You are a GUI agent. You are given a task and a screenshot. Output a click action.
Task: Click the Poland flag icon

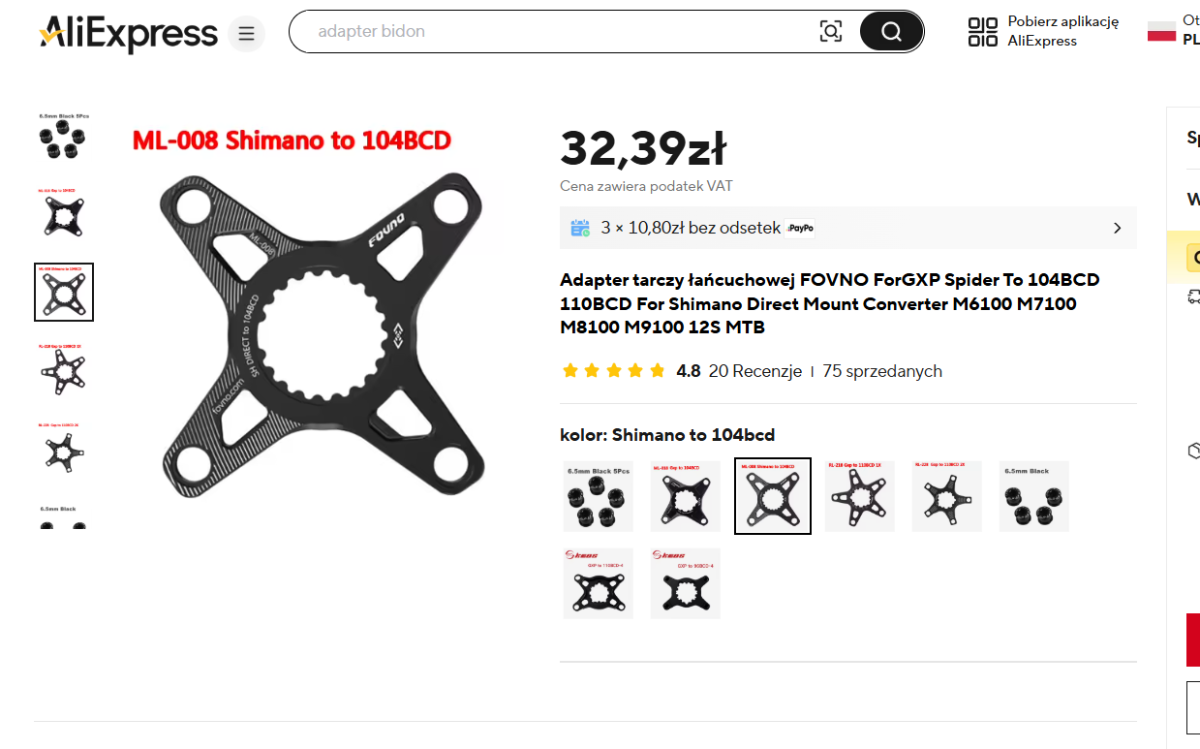pos(1161,31)
